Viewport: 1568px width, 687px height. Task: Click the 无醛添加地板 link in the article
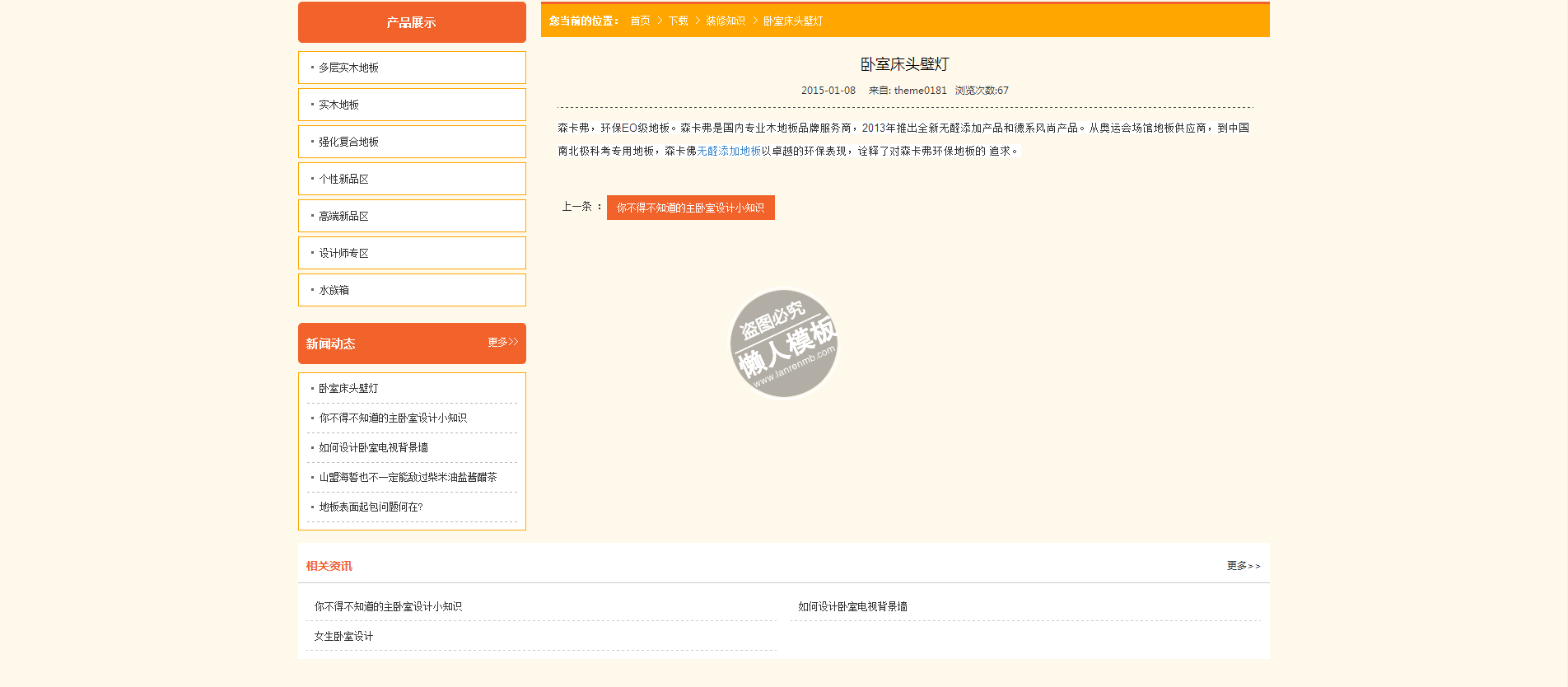[x=729, y=151]
